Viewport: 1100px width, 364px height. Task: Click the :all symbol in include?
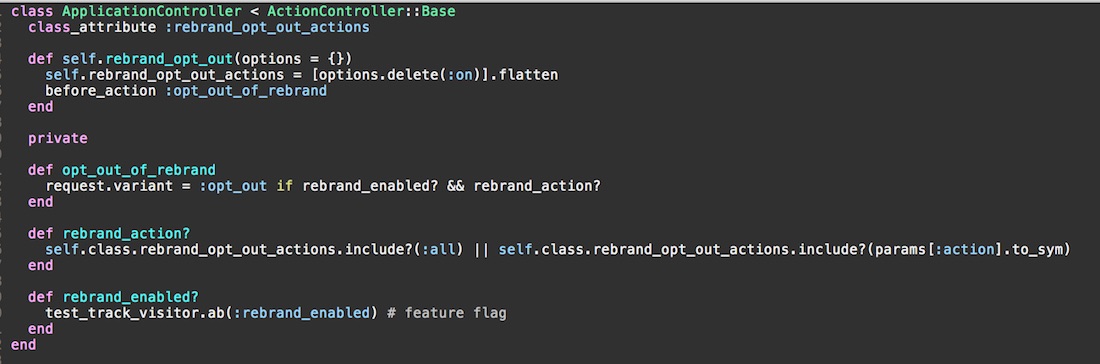click(438, 250)
